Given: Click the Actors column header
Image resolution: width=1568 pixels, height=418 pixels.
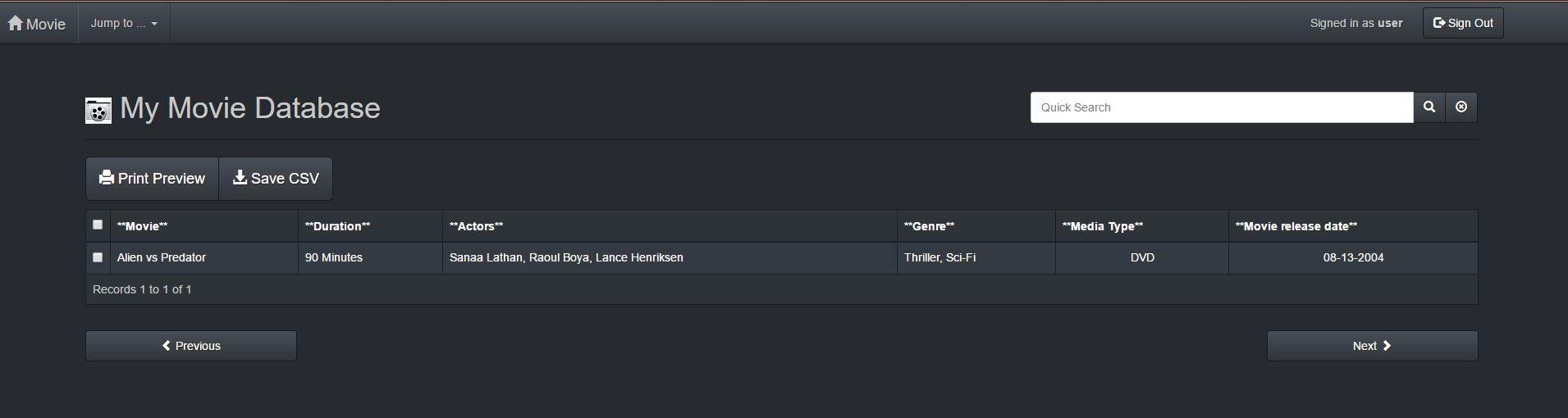Looking at the screenshot, I should click(x=476, y=226).
